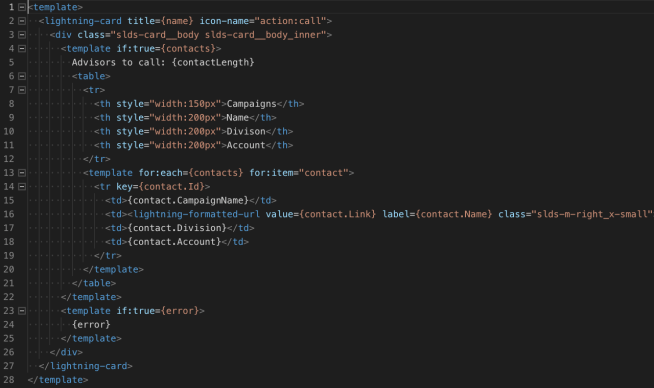Click the opening <table> tag on line 6

(91, 76)
